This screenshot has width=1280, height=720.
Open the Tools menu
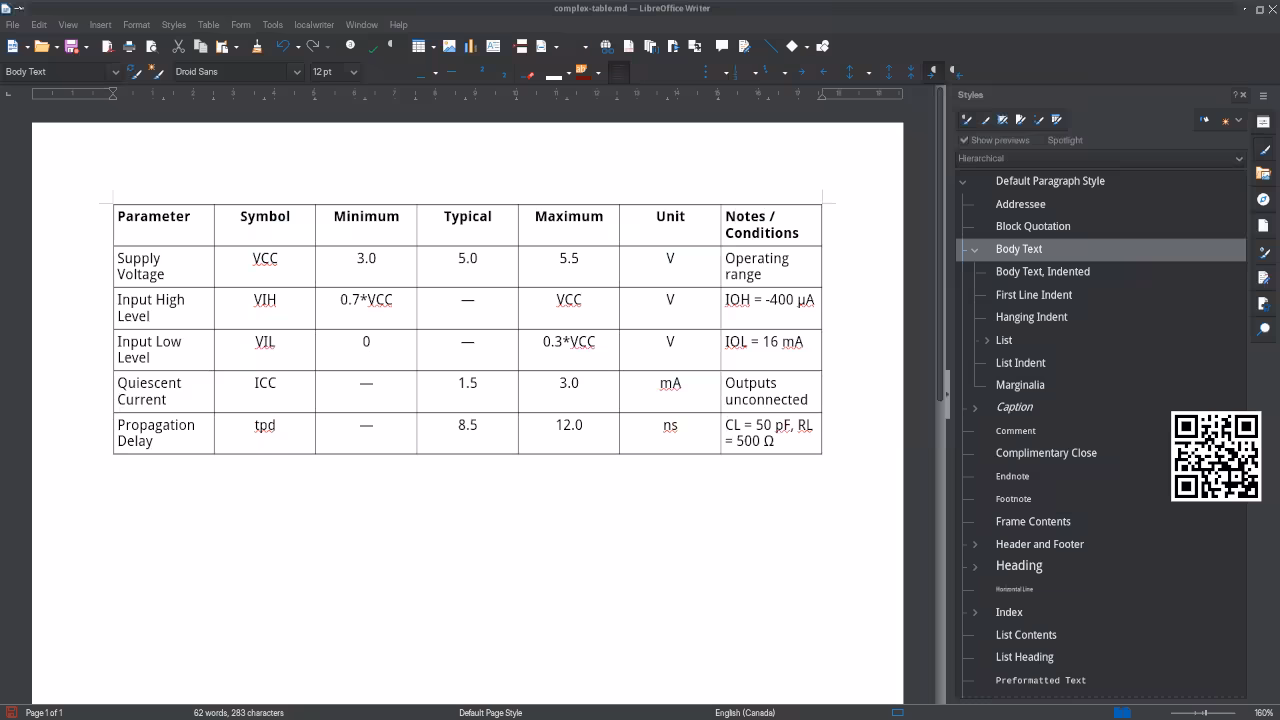point(272,25)
